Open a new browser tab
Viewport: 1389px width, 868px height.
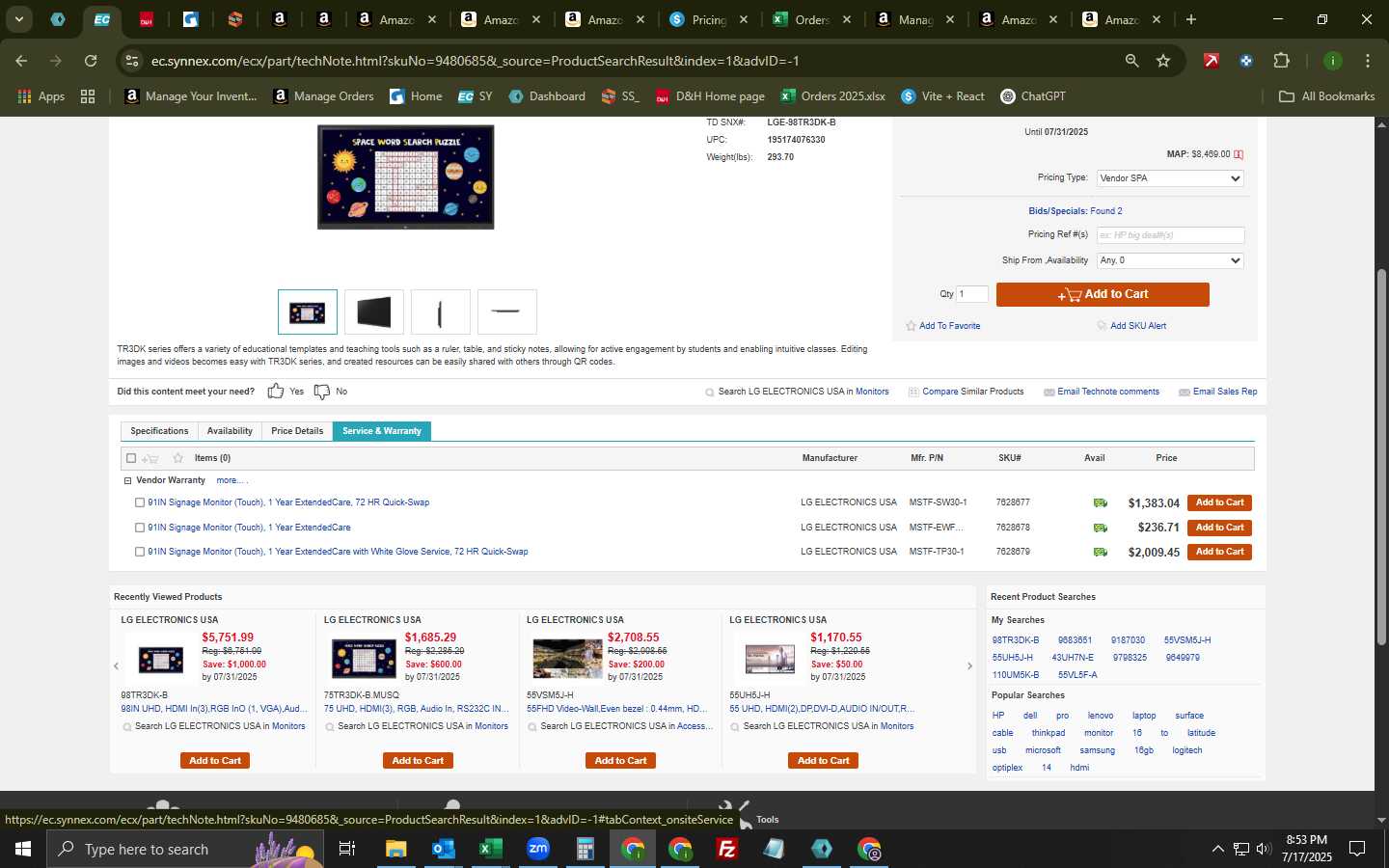[x=1191, y=19]
